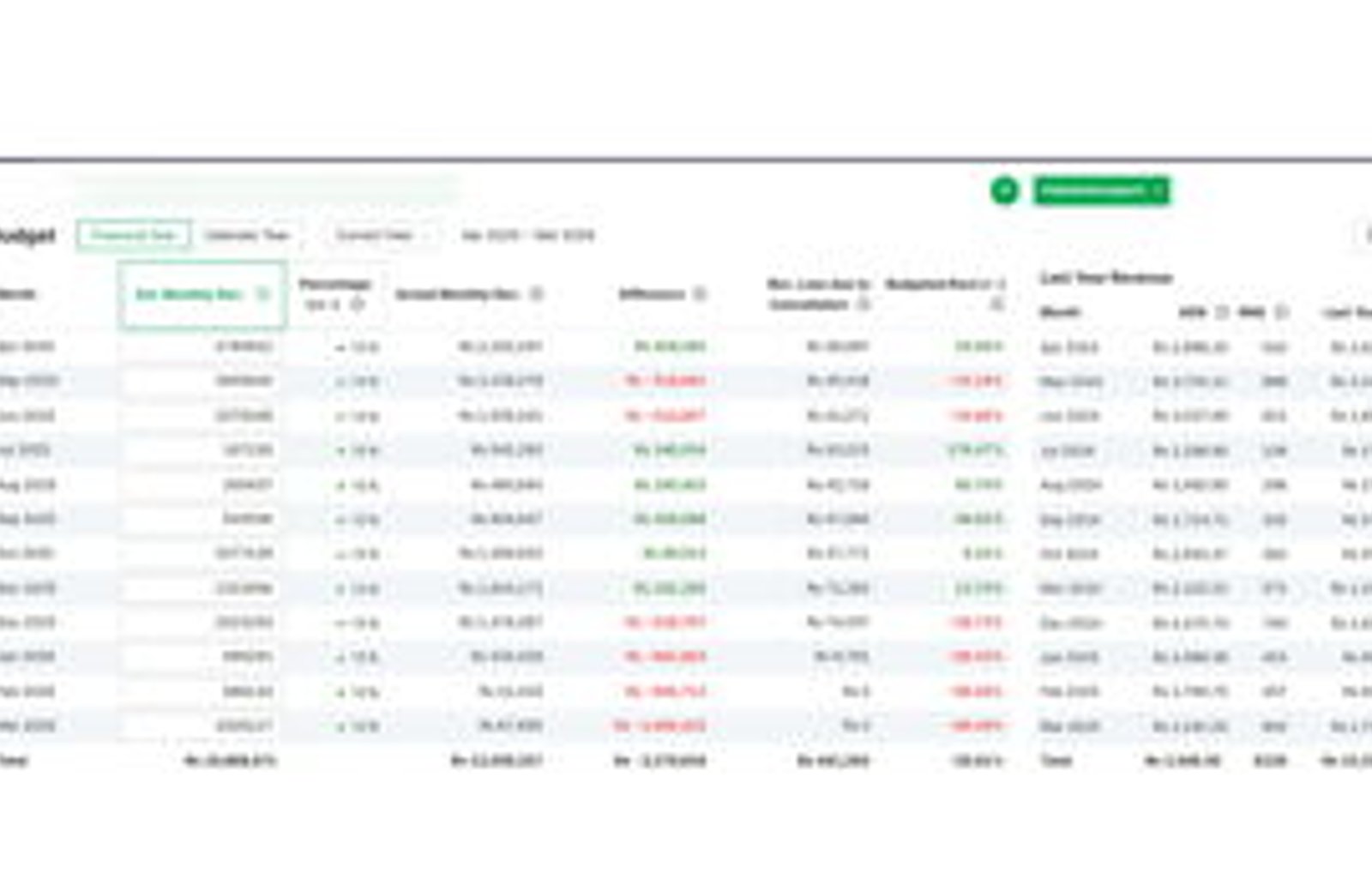This screenshot has width=1372, height=885.
Task: Click the percentage arrow in the Aug row
Action: (340, 485)
